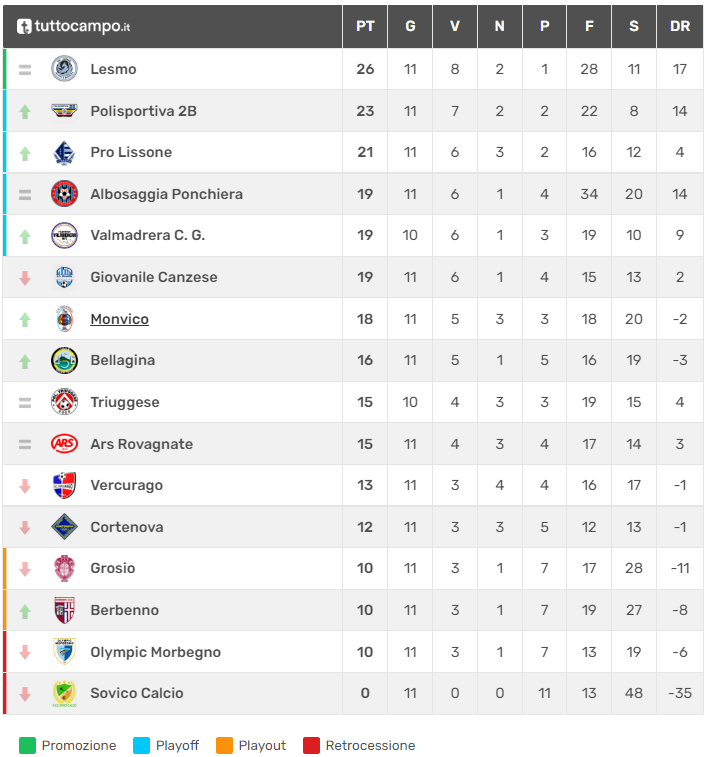Click green up arrow beside Pro Lissone
The height and width of the screenshot is (757, 710).
(25, 153)
